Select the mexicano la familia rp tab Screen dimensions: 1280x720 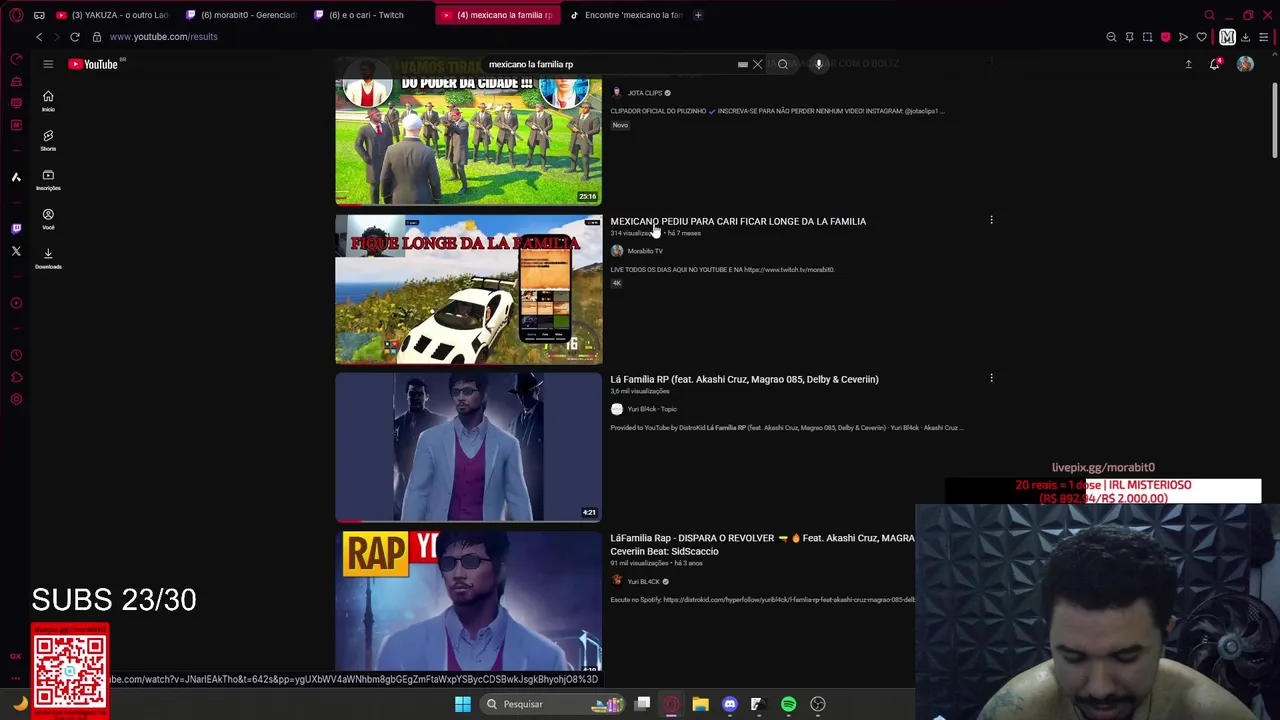[x=497, y=15]
